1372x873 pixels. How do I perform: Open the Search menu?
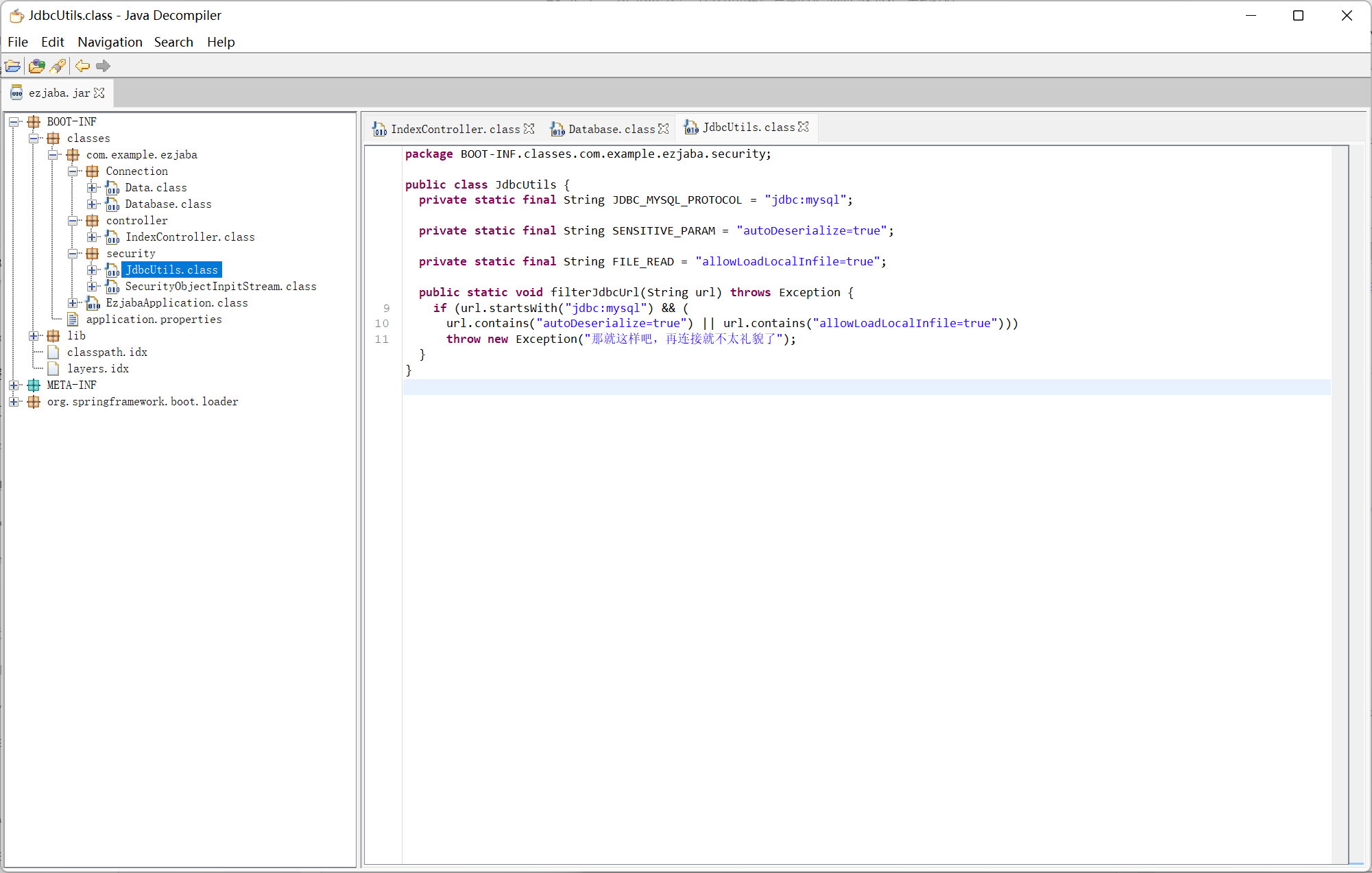coord(173,42)
